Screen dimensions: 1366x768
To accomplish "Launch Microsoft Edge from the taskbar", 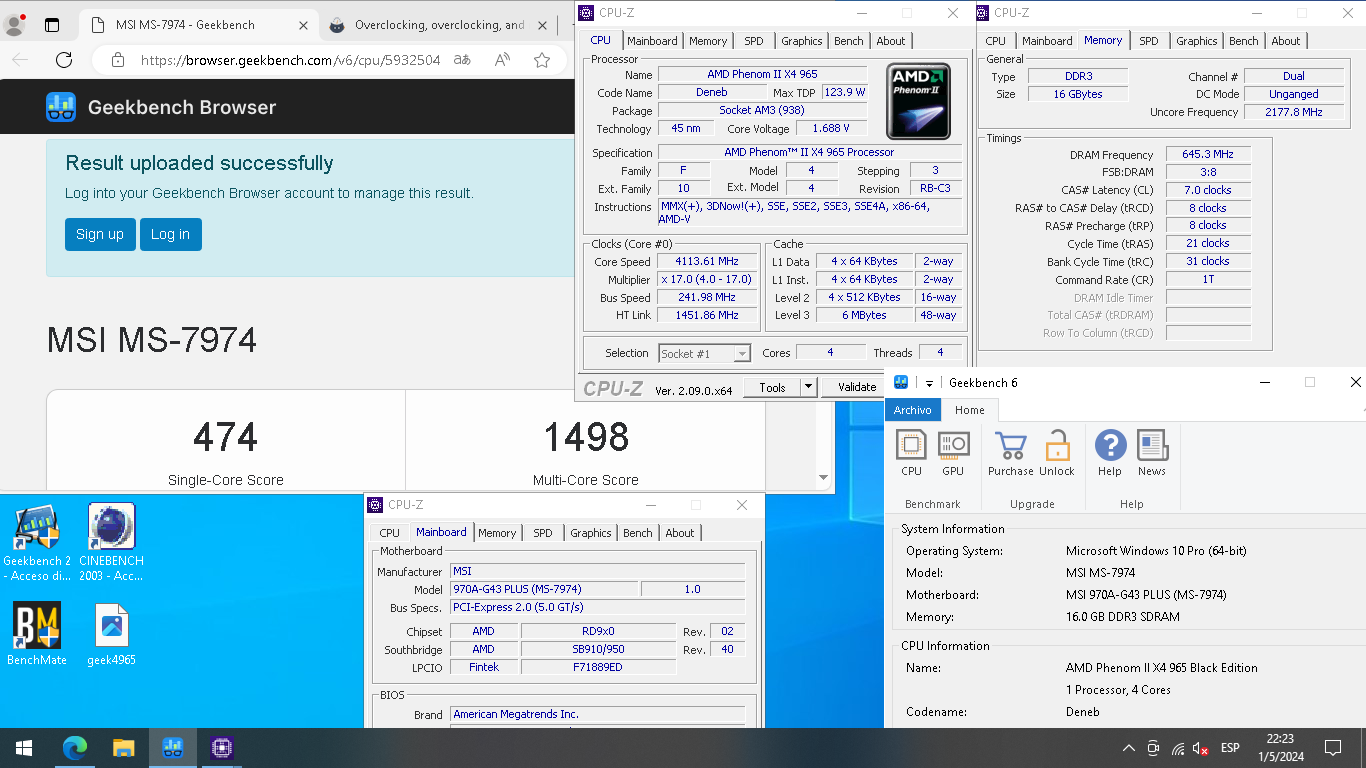I will pos(75,748).
